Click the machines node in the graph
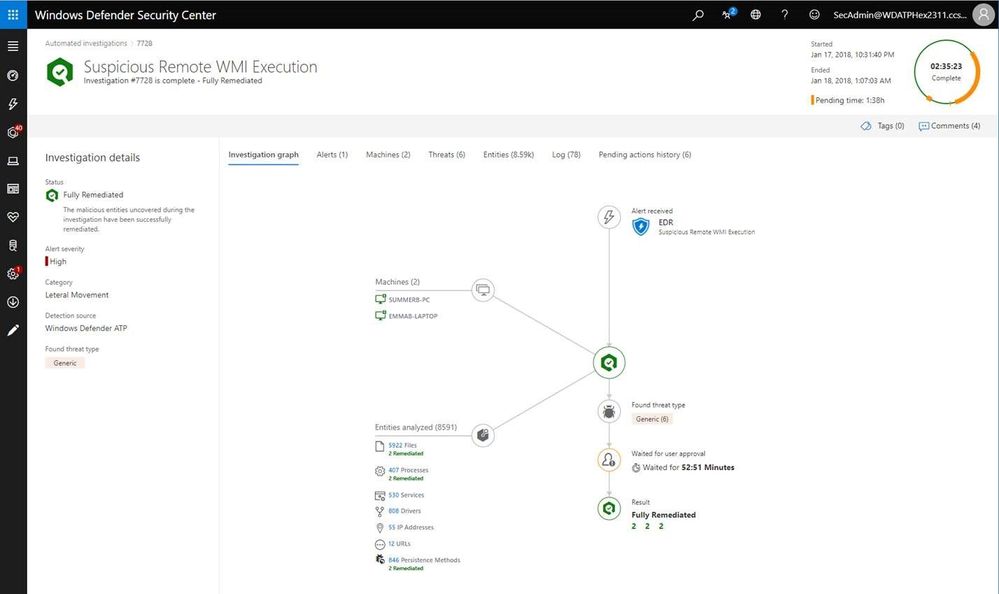This screenshot has width=999, height=594. tap(483, 290)
